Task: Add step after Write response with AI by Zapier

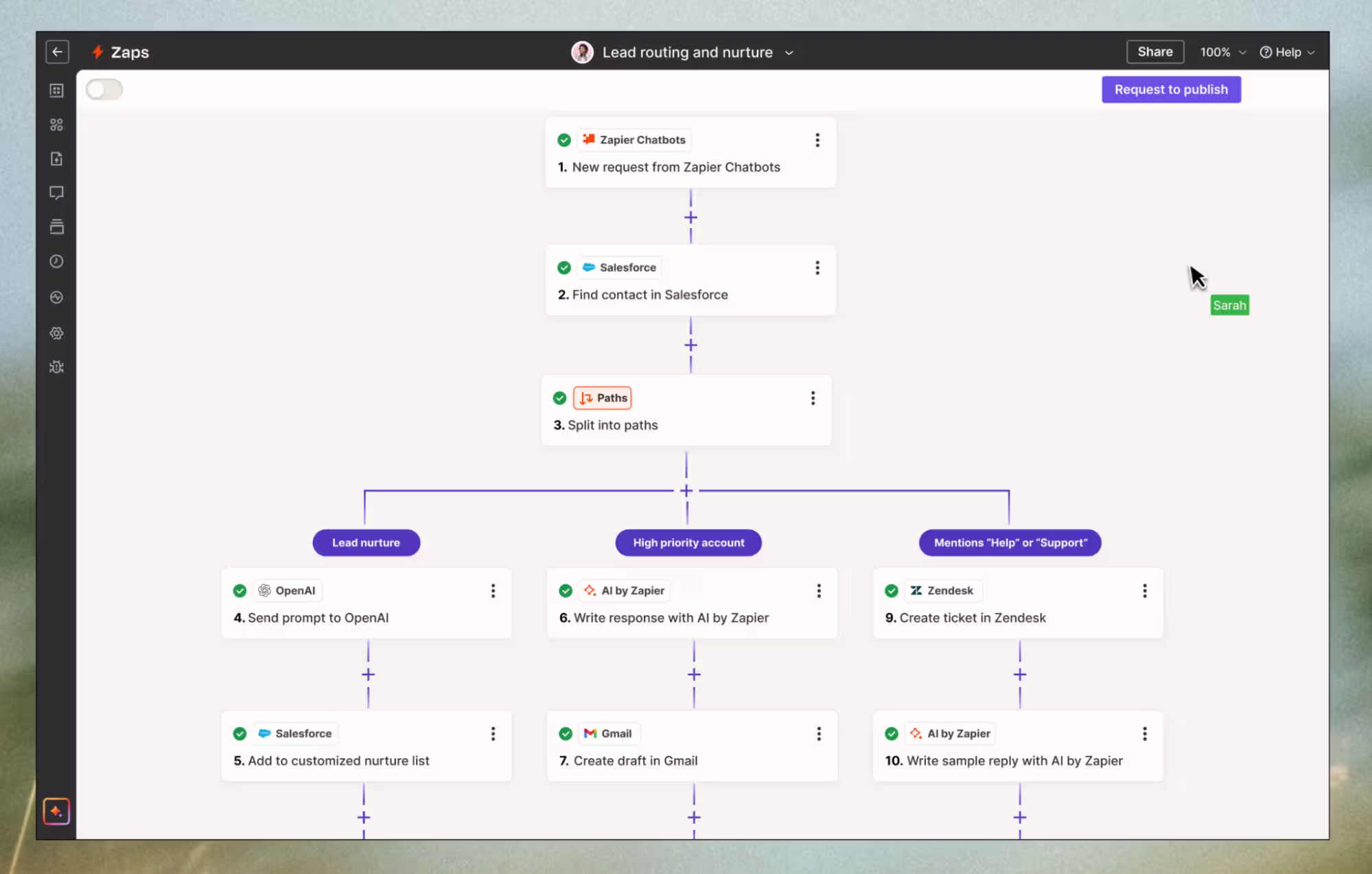Action: point(695,675)
